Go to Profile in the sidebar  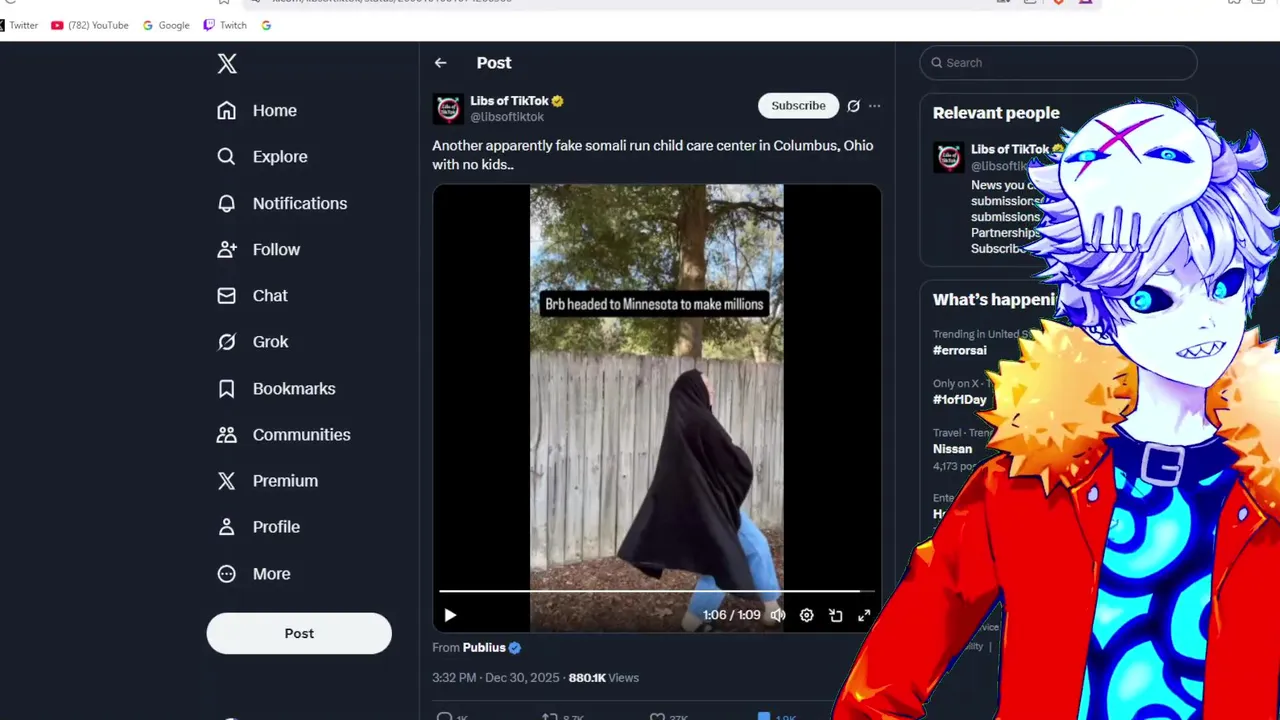tap(258, 527)
